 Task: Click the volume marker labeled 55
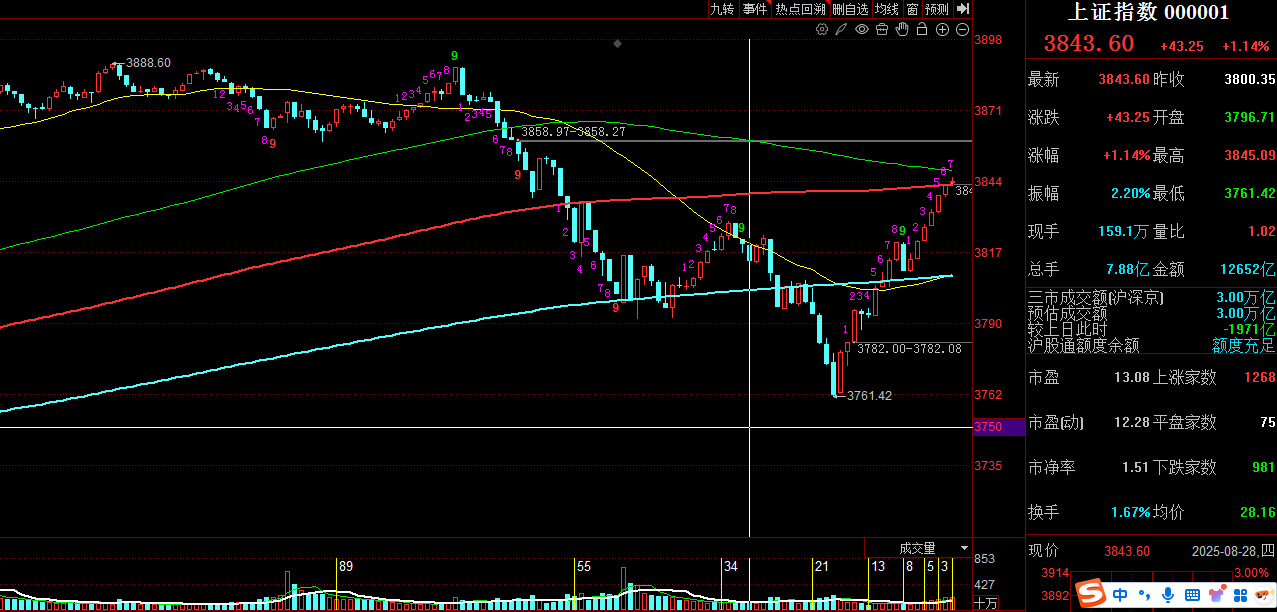point(584,566)
